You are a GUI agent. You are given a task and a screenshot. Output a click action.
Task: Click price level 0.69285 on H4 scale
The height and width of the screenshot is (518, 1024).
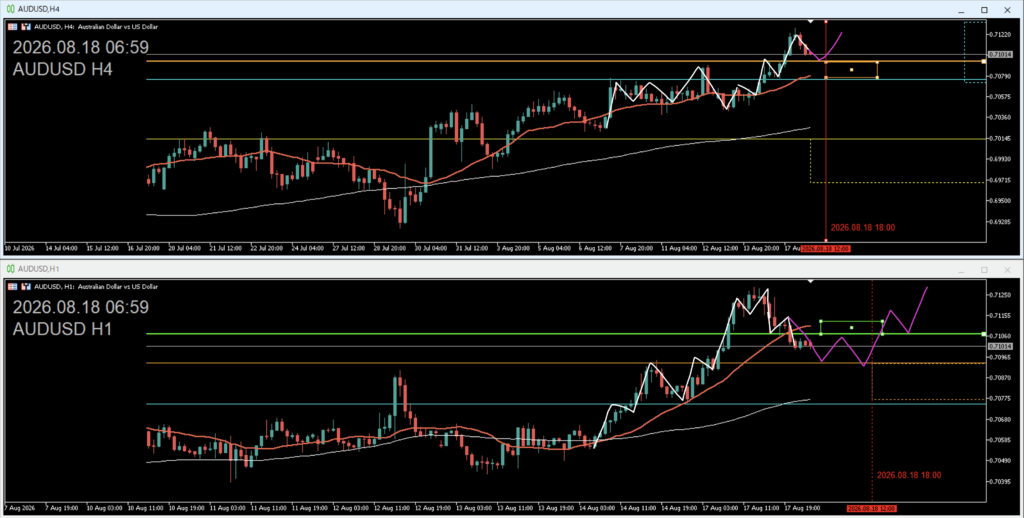[x=1002, y=221]
